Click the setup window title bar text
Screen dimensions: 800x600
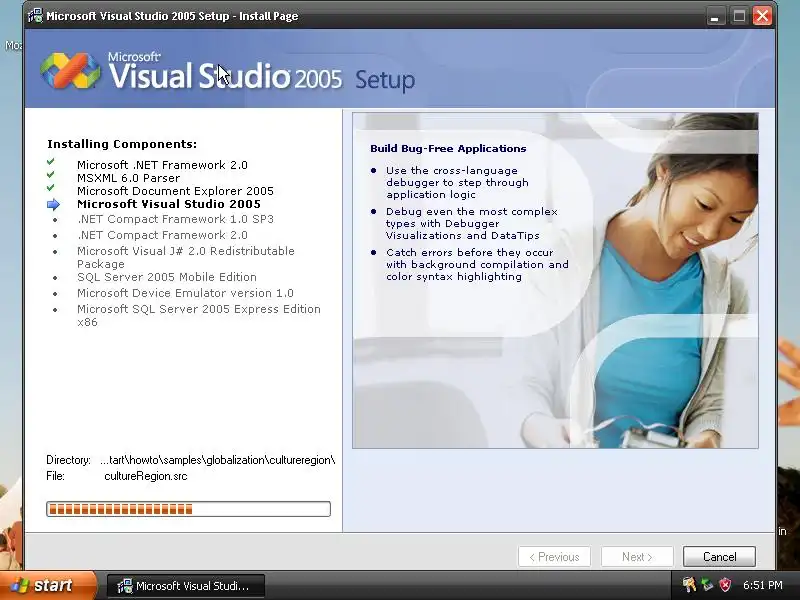[172, 16]
